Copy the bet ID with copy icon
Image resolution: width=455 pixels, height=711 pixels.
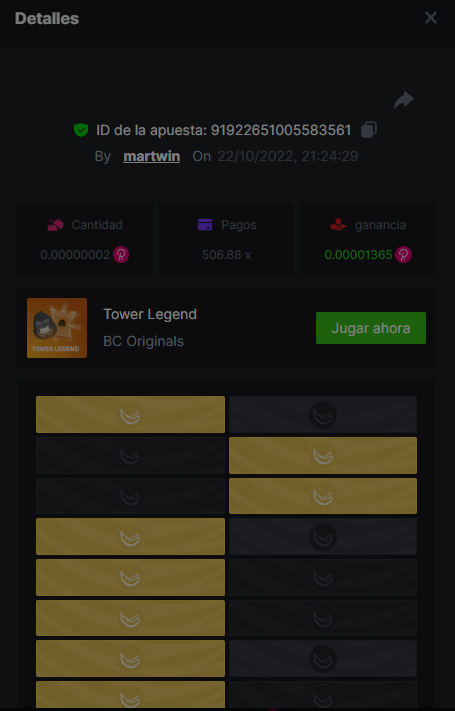[x=369, y=130]
